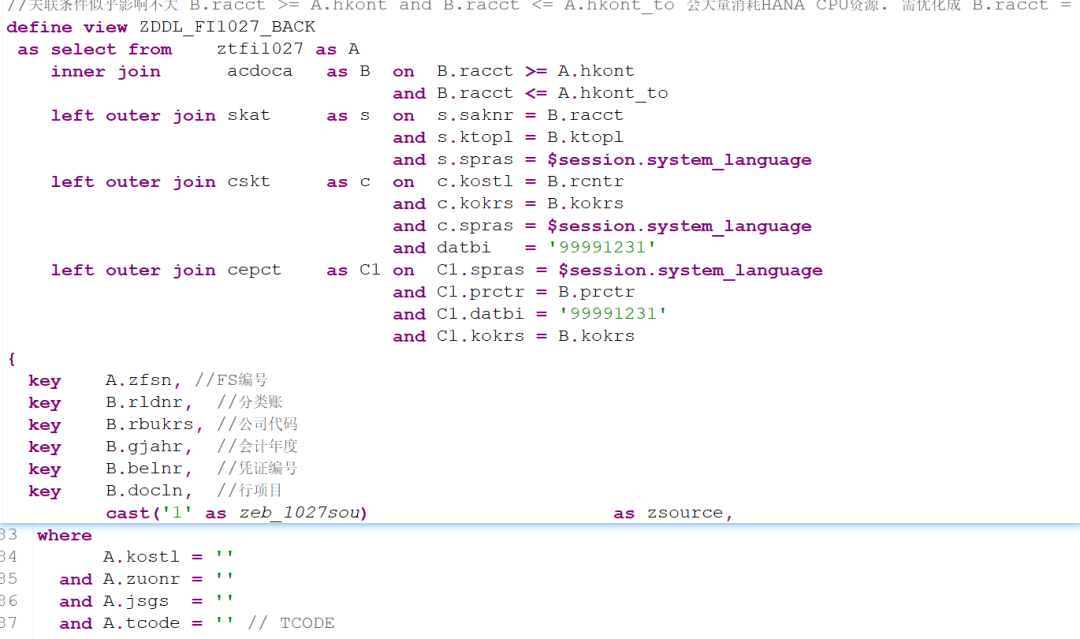The image size is (1080, 639).
Task: Click $session.system_language after c.spras
Action: [x=679, y=226]
